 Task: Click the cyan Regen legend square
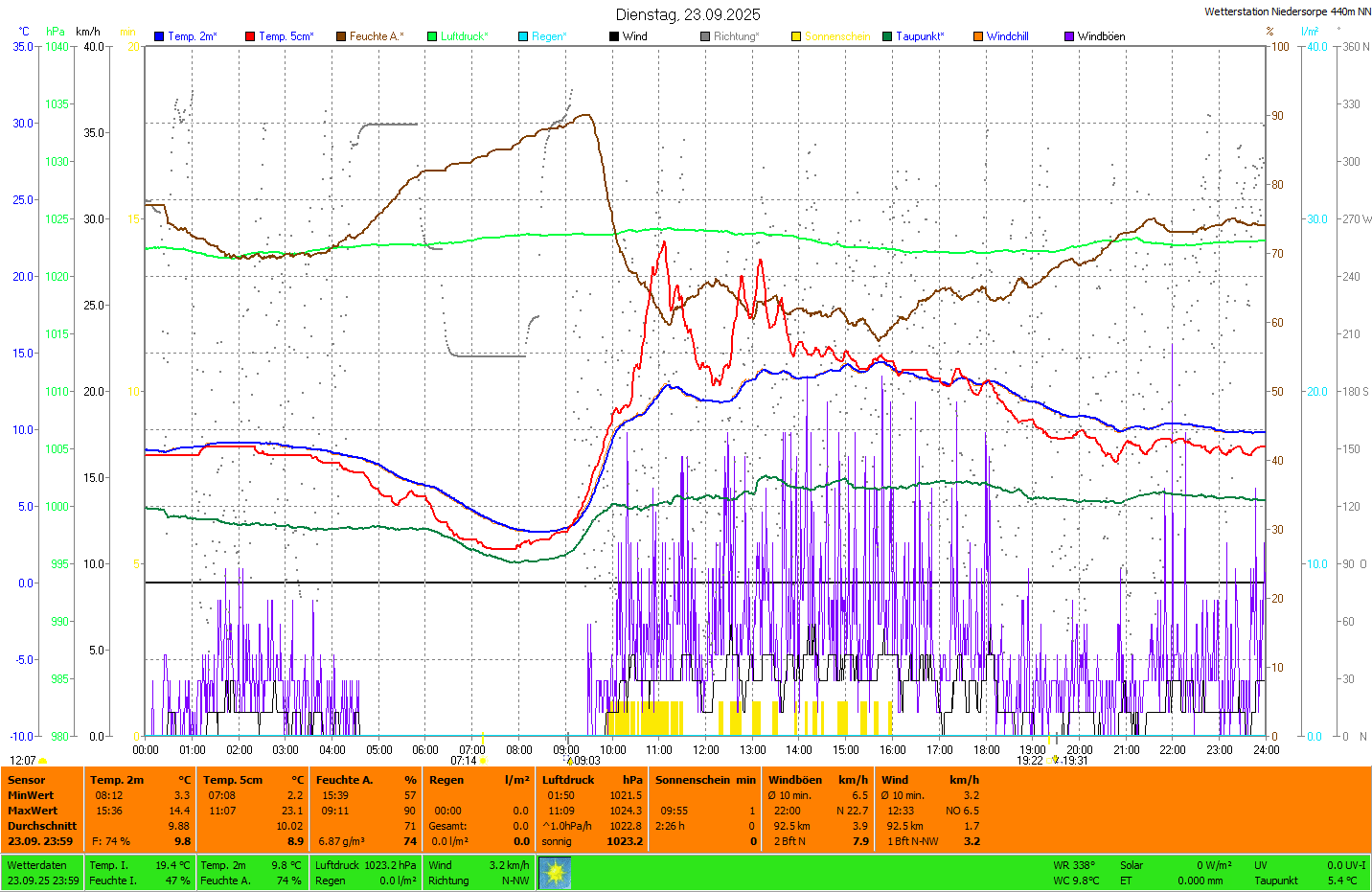523,36
